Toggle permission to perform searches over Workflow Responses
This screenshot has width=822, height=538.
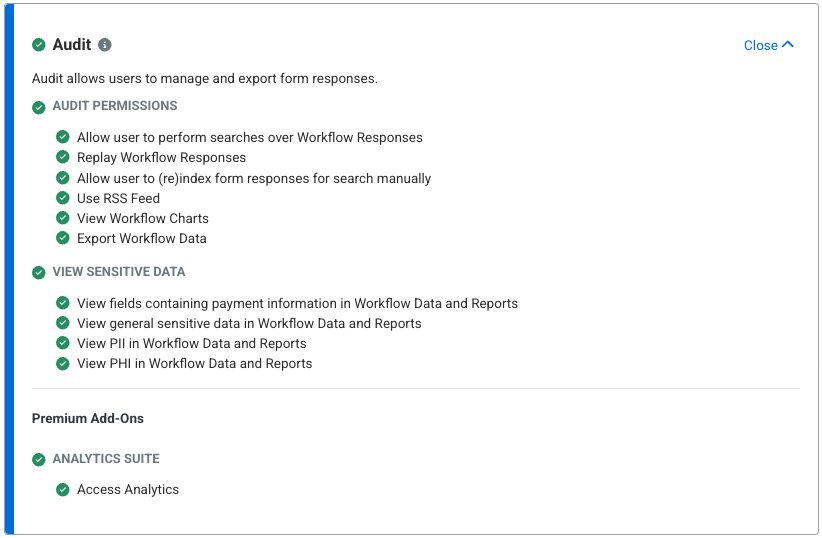pyautogui.click(x=63, y=138)
